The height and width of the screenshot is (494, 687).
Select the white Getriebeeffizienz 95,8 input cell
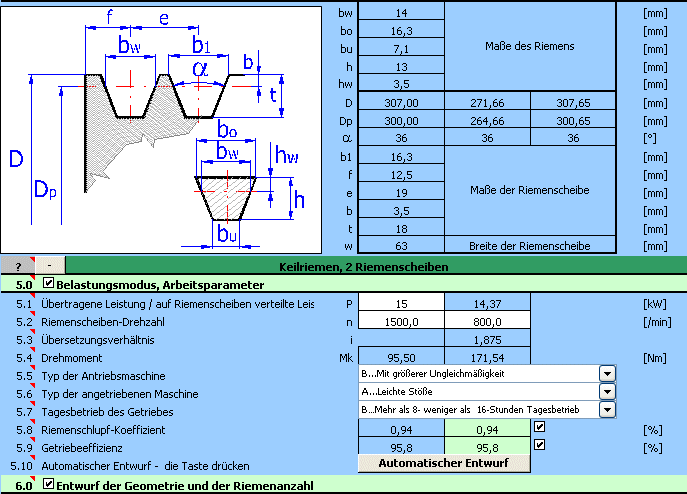[400, 447]
